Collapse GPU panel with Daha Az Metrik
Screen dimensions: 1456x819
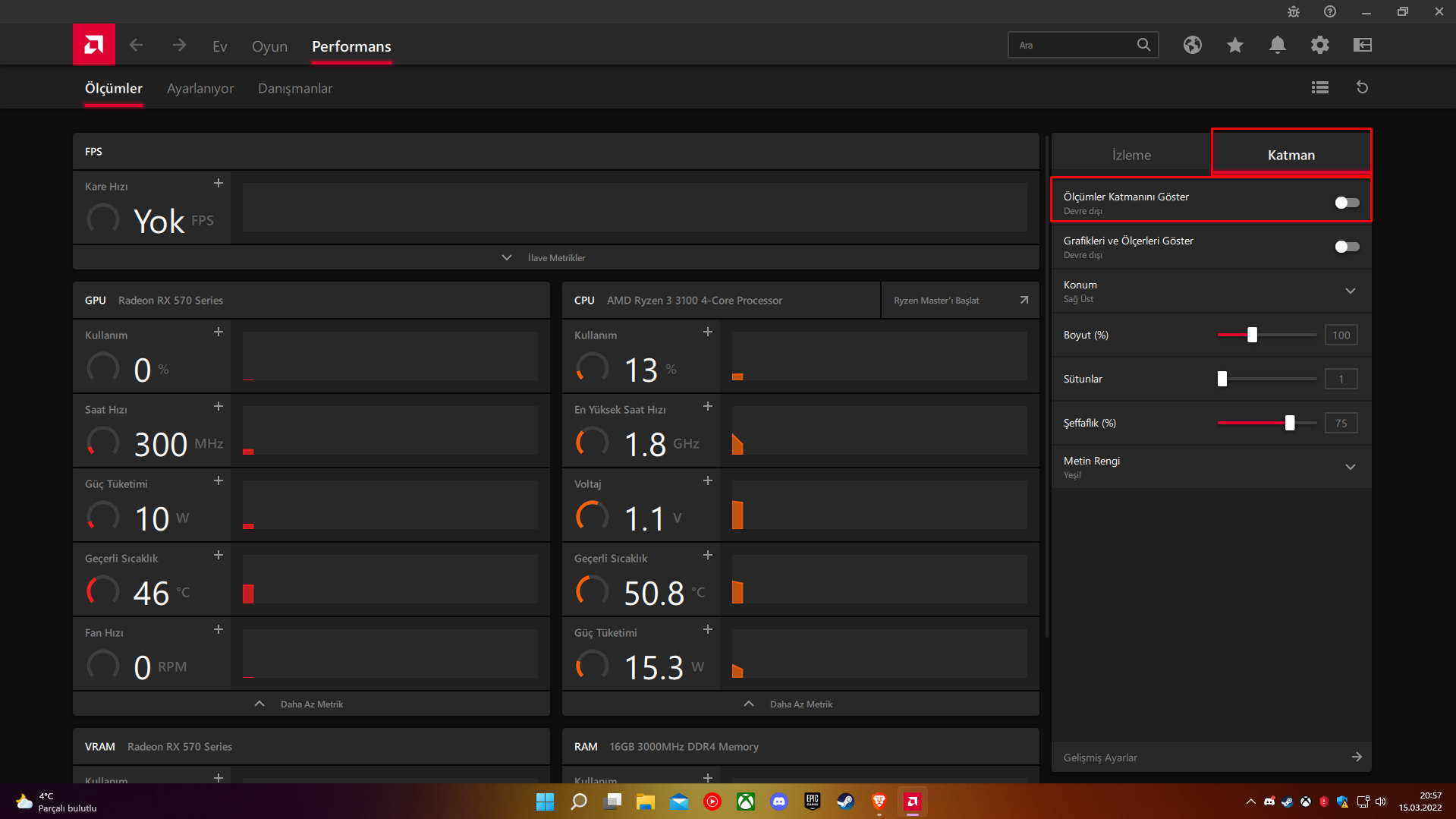[311, 704]
